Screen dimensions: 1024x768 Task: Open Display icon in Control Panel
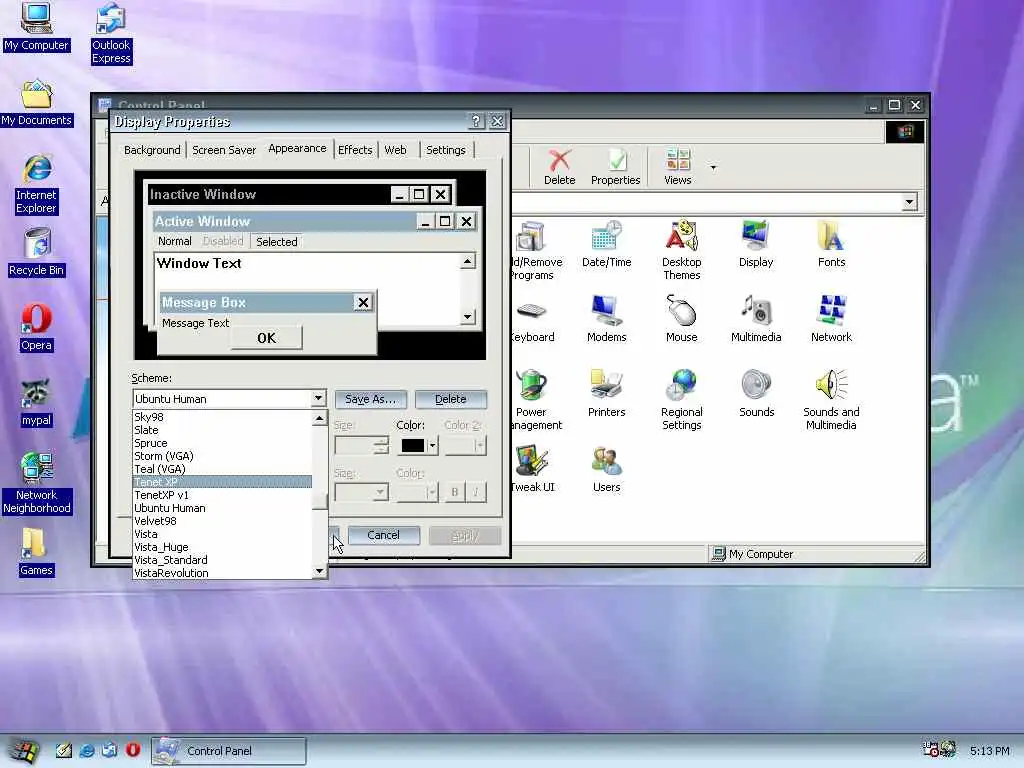click(x=756, y=245)
